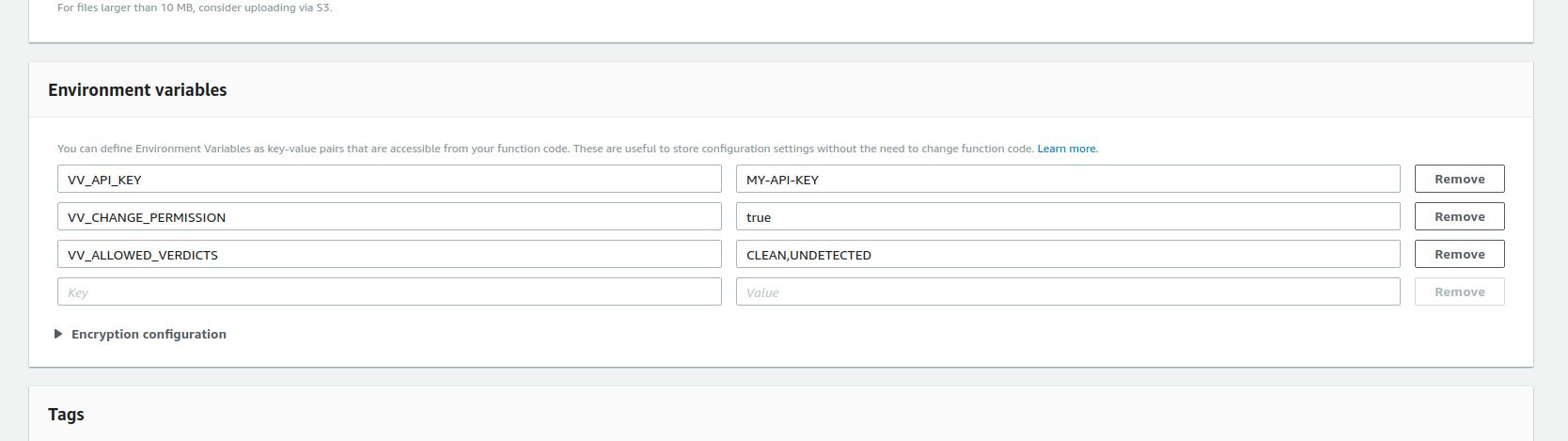This screenshot has width=1568, height=441.
Task: Click the CLEAN,UNDETECTED value field
Action: (x=1068, y=254)
